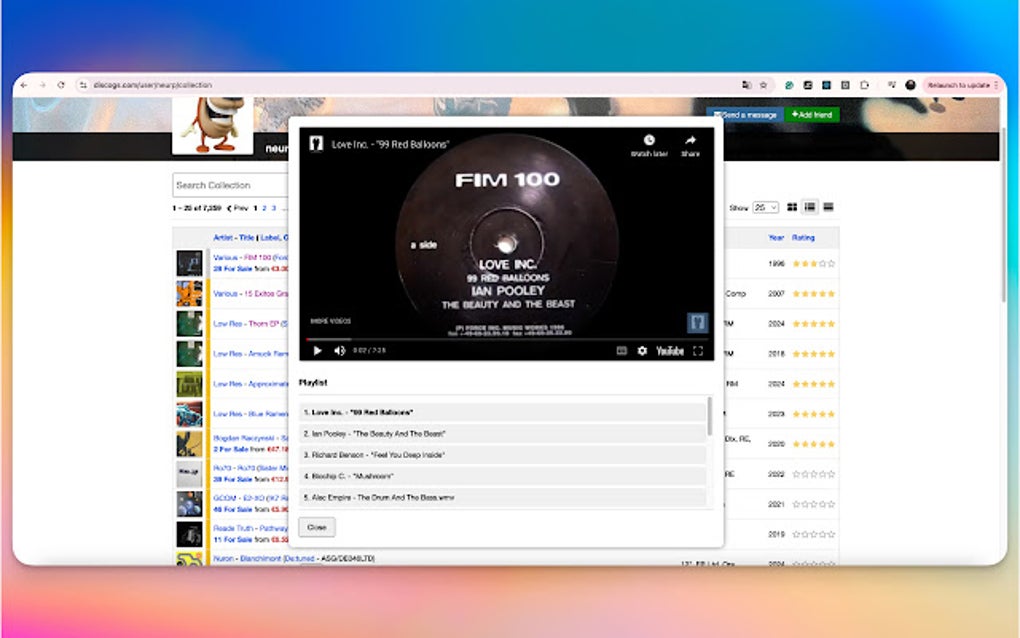
Task: Sort the collection by Year
Action: coord(776,237)
